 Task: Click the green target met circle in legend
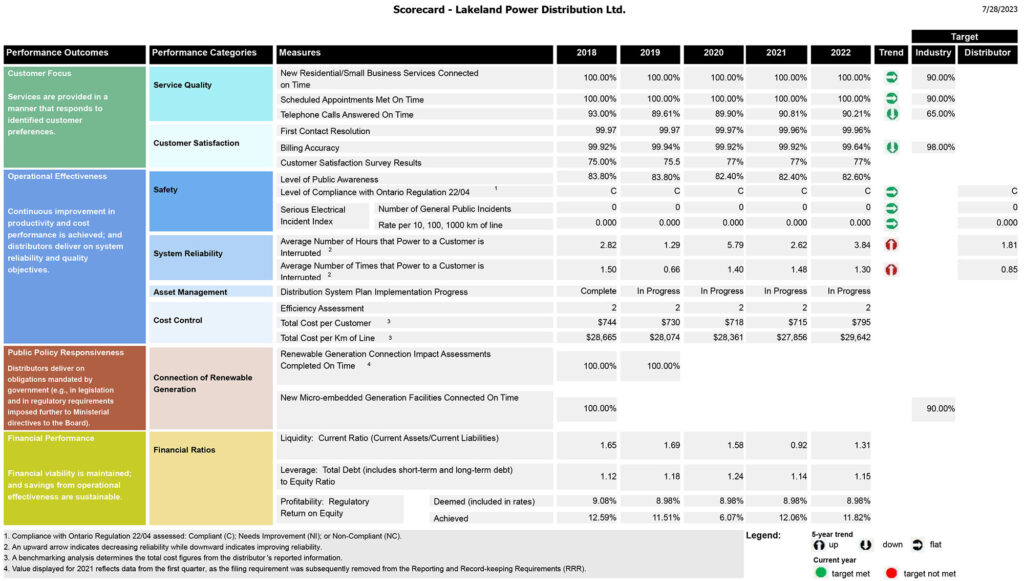(x=821, y=573)
